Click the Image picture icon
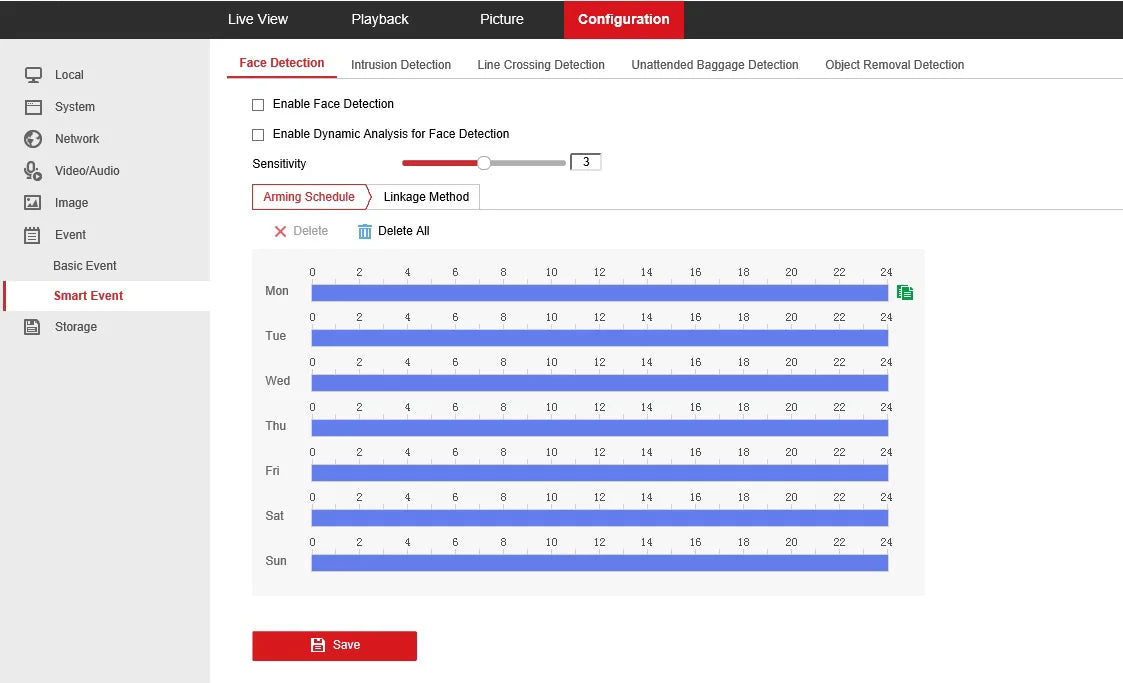Screen dimensions: 1123x683 (33, 203)
